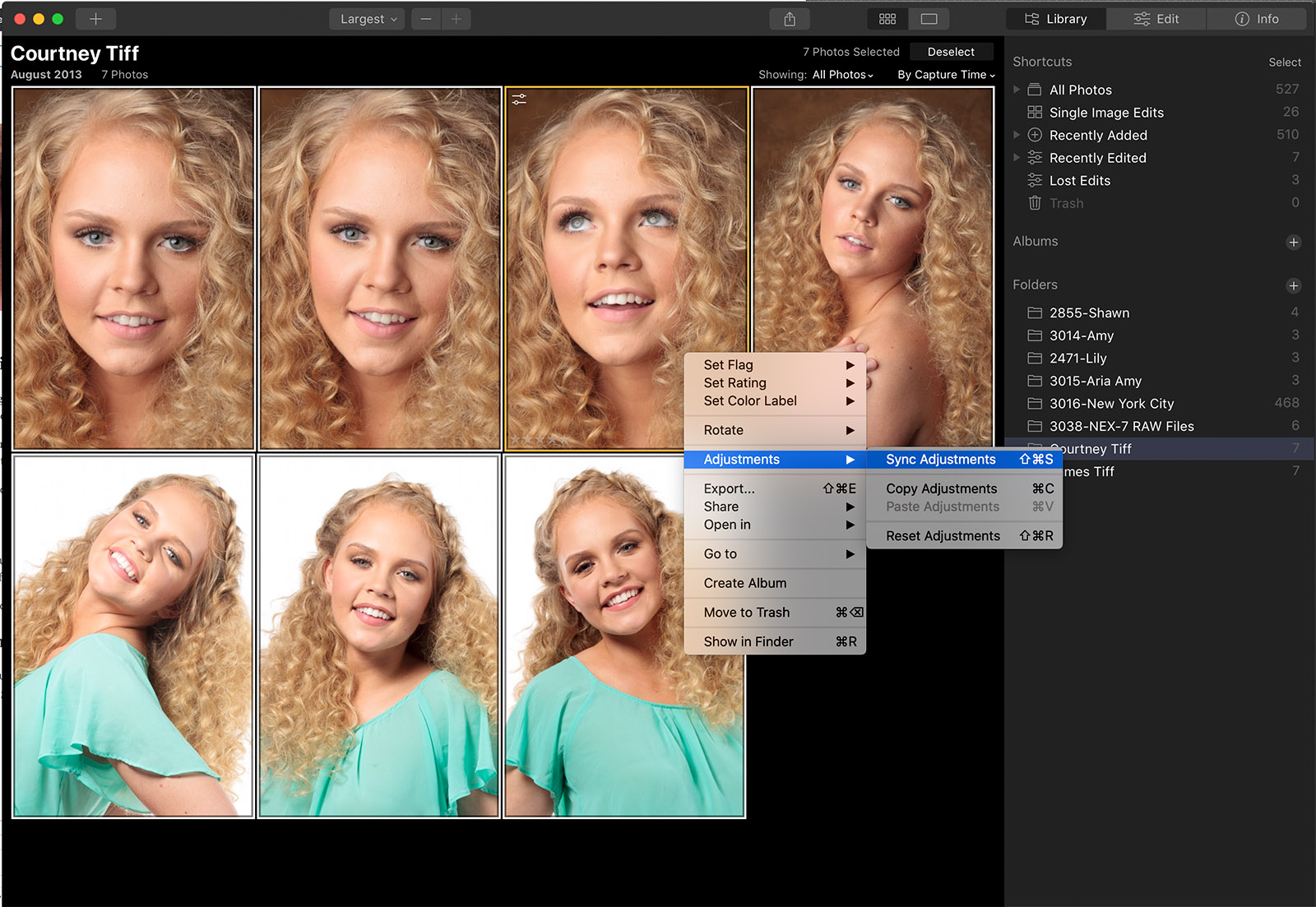Choose Sync Adjustments from the submenu
This screenshot has width=1316, height=907.
940,460
